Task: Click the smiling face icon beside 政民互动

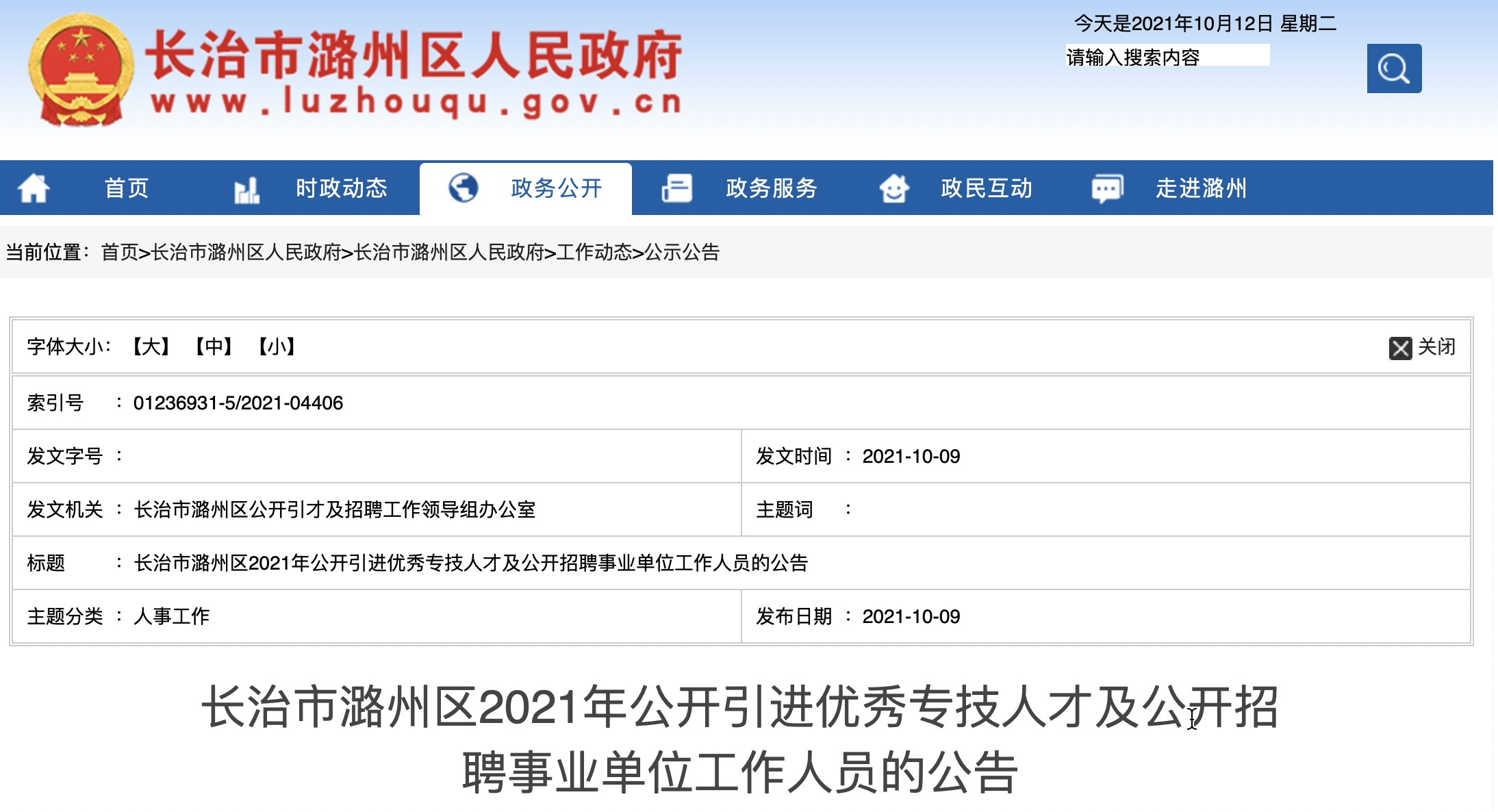Action: 893,188
